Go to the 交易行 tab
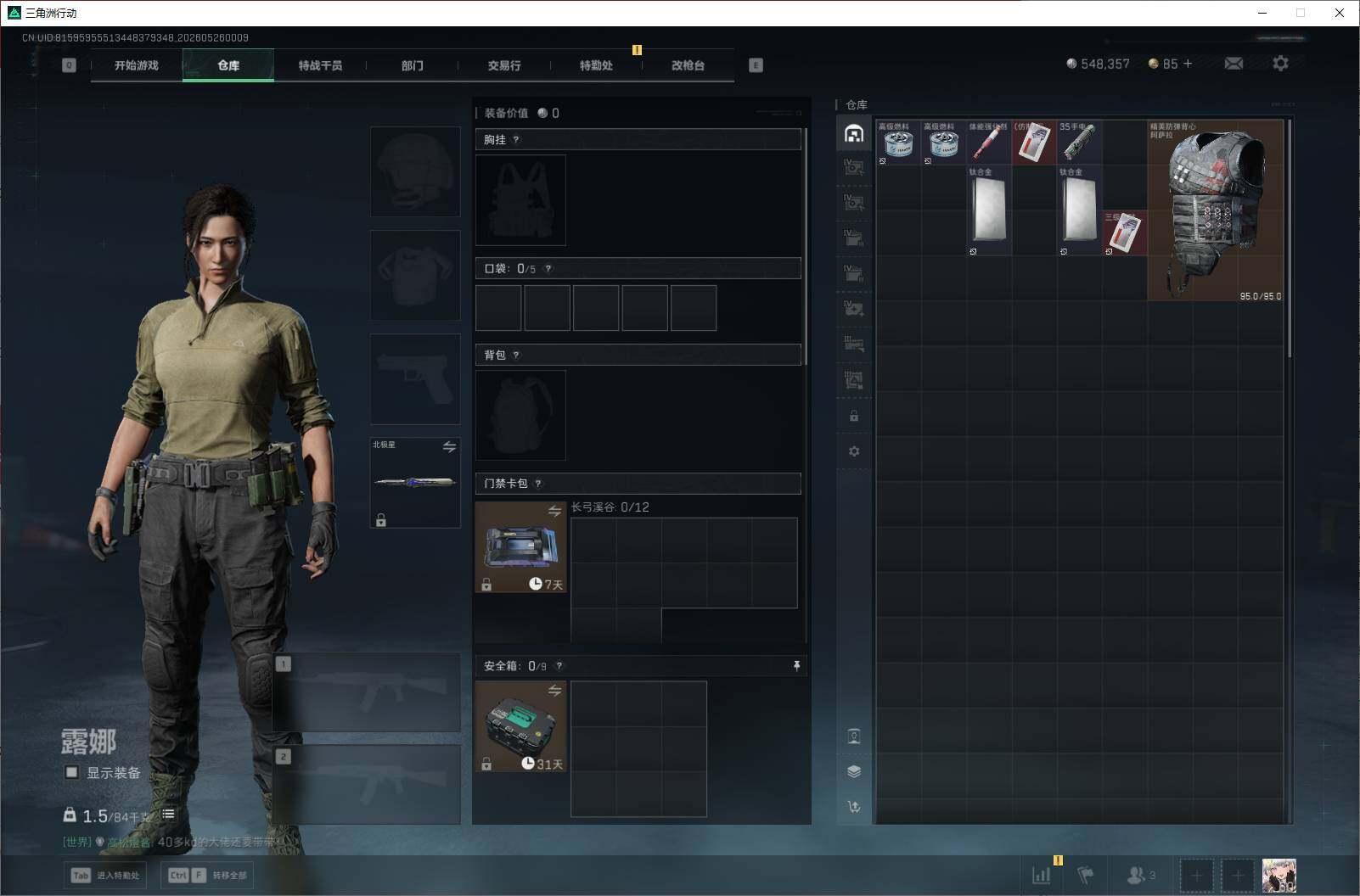The width and height of the screenshot is (1360, 896). [x=504, y=65]
